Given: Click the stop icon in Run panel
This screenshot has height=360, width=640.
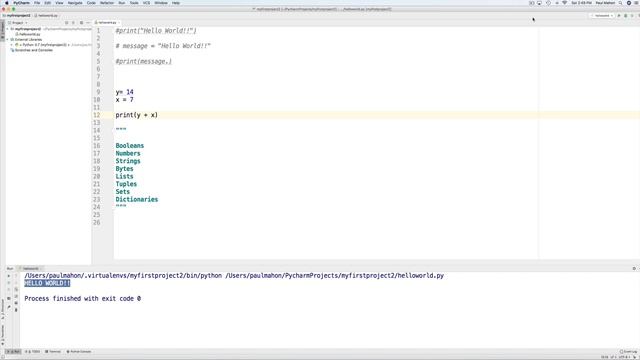Looking at the screenshot, I should (x=9, y=283).
